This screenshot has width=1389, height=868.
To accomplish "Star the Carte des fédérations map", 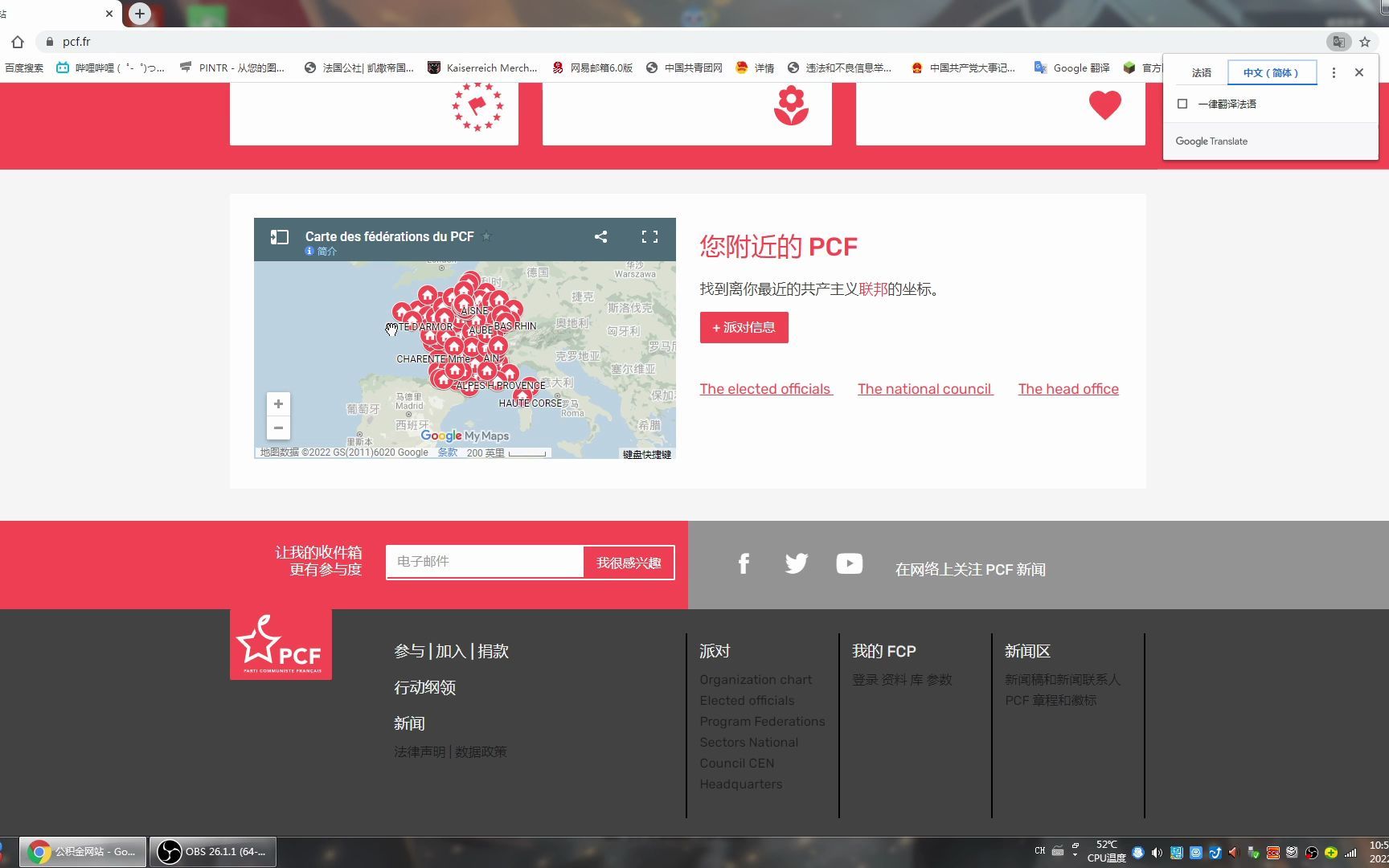I will 486,236.
